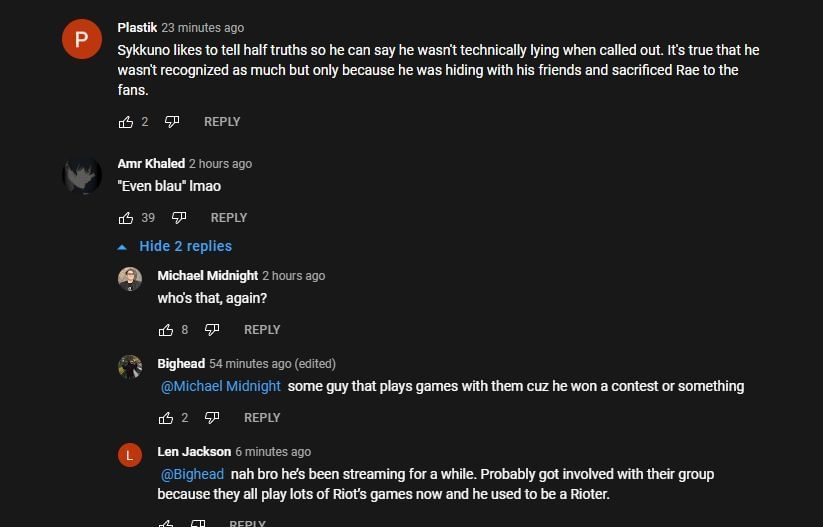The height and width of the screenshot is (527, 823).
Task: Reply to Plastik's comment
Action: click(x=222, y=122)
